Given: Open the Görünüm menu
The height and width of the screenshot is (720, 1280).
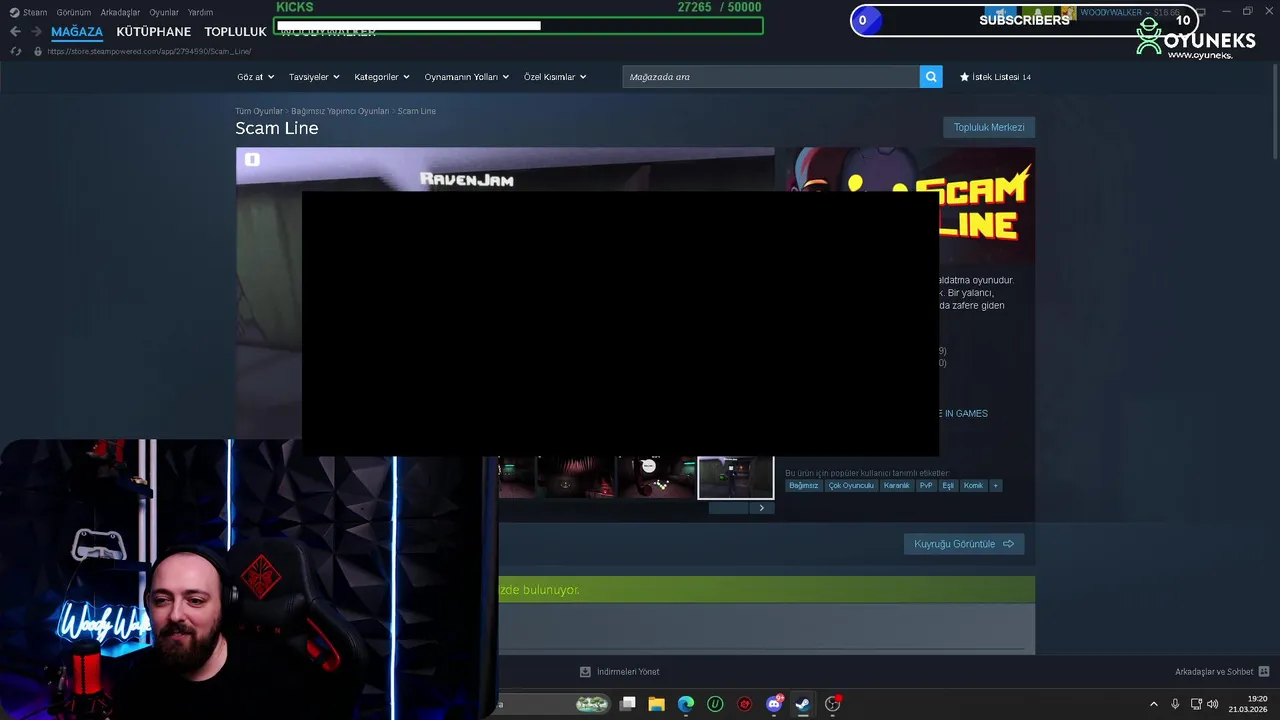Looking at the screenshot, I should pos(74,12).
